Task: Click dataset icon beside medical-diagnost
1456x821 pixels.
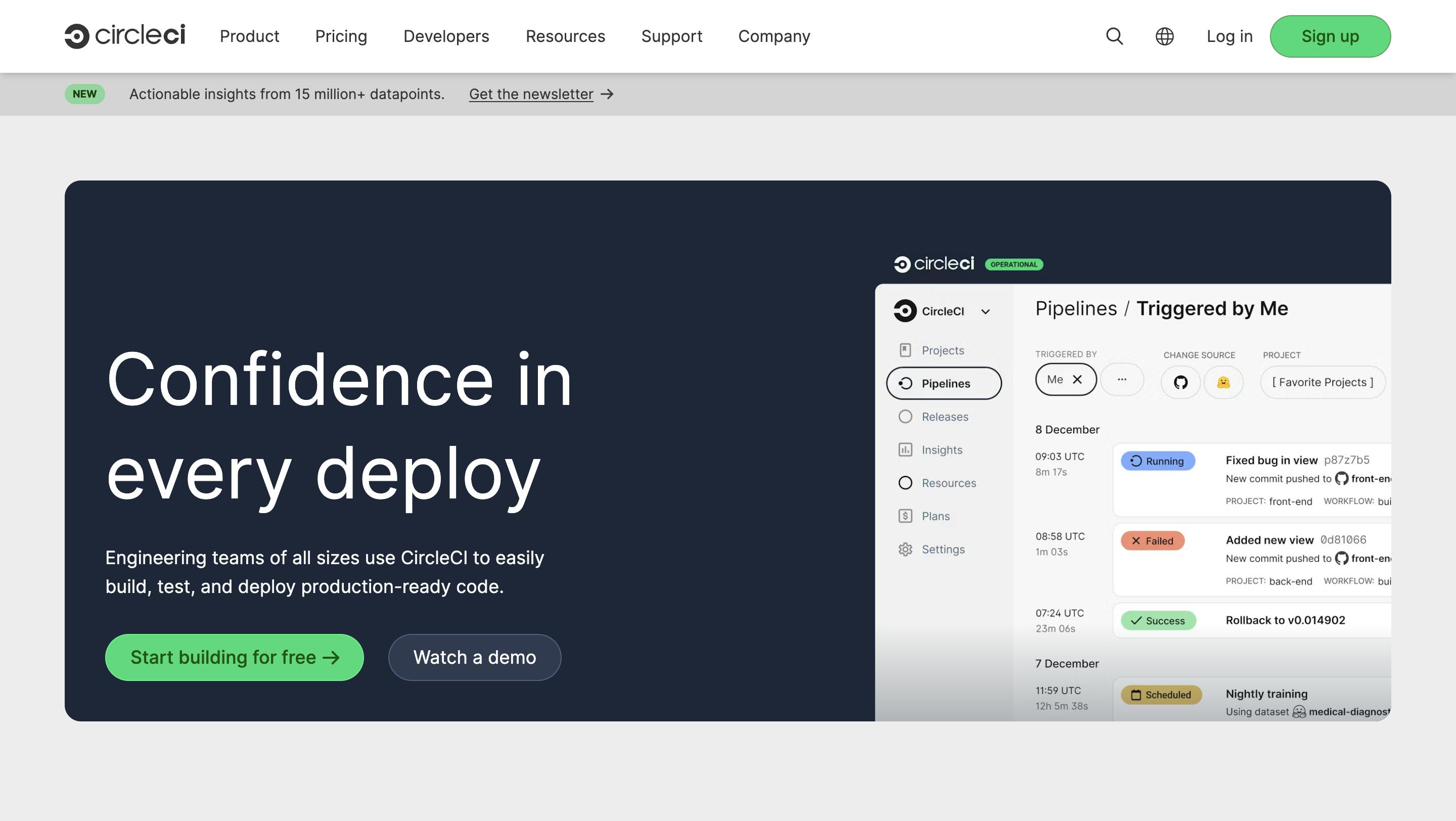Action: [1299, 711]
